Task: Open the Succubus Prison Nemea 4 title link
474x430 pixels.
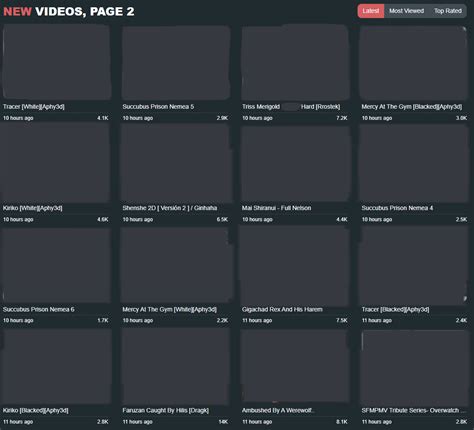Action: (397, 208)
